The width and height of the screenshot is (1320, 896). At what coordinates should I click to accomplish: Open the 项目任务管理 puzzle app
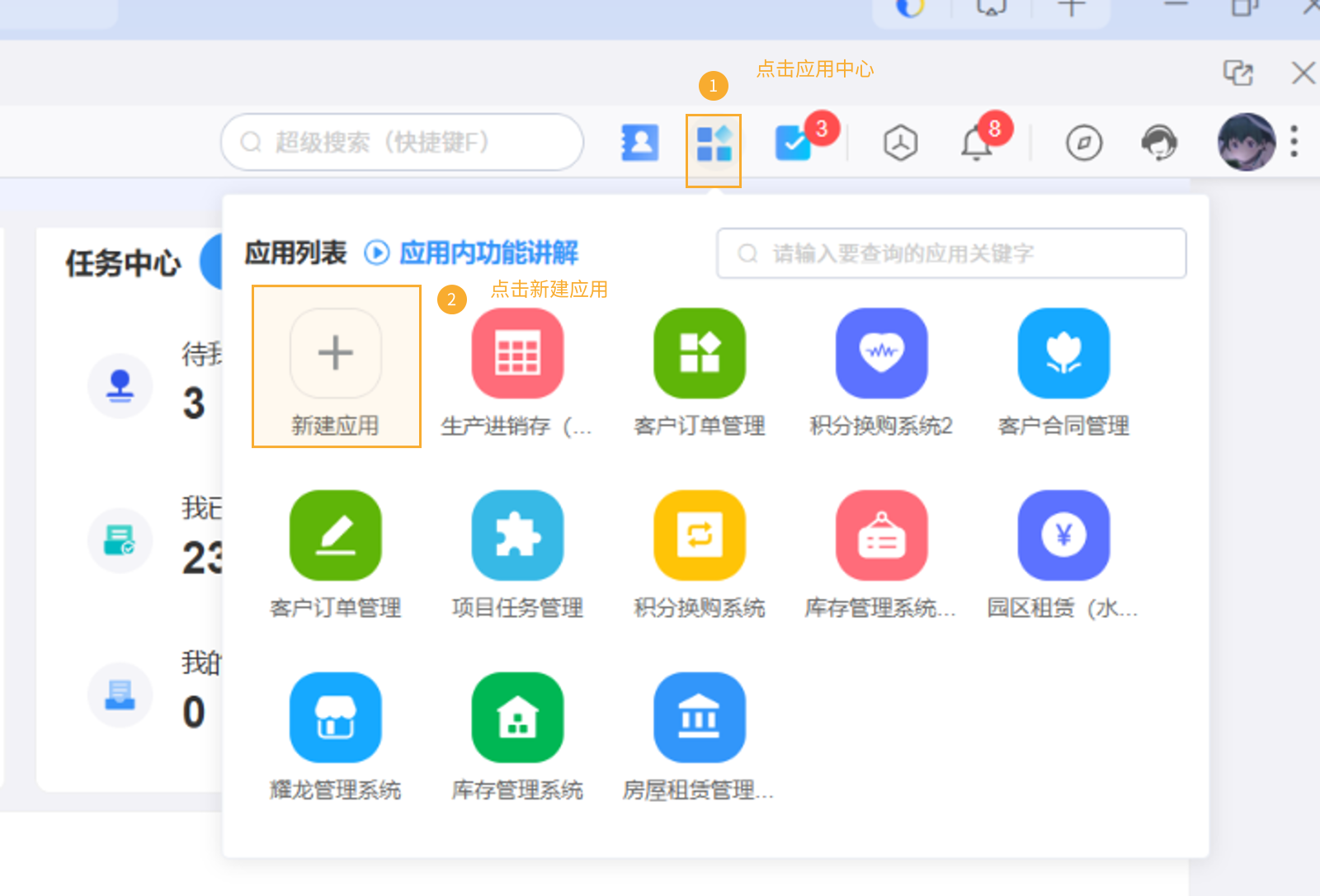tap(518, 535)
